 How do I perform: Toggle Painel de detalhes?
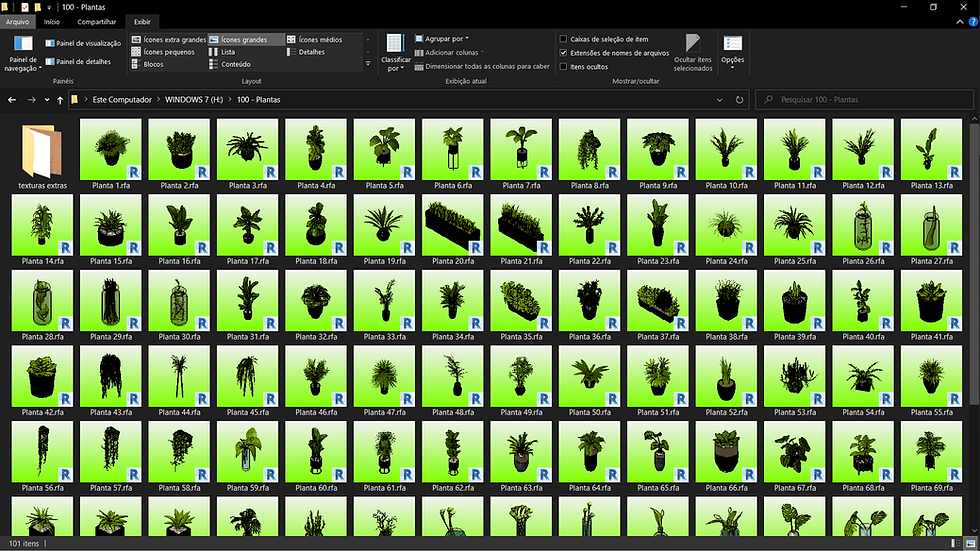click(x=78, y=61)
